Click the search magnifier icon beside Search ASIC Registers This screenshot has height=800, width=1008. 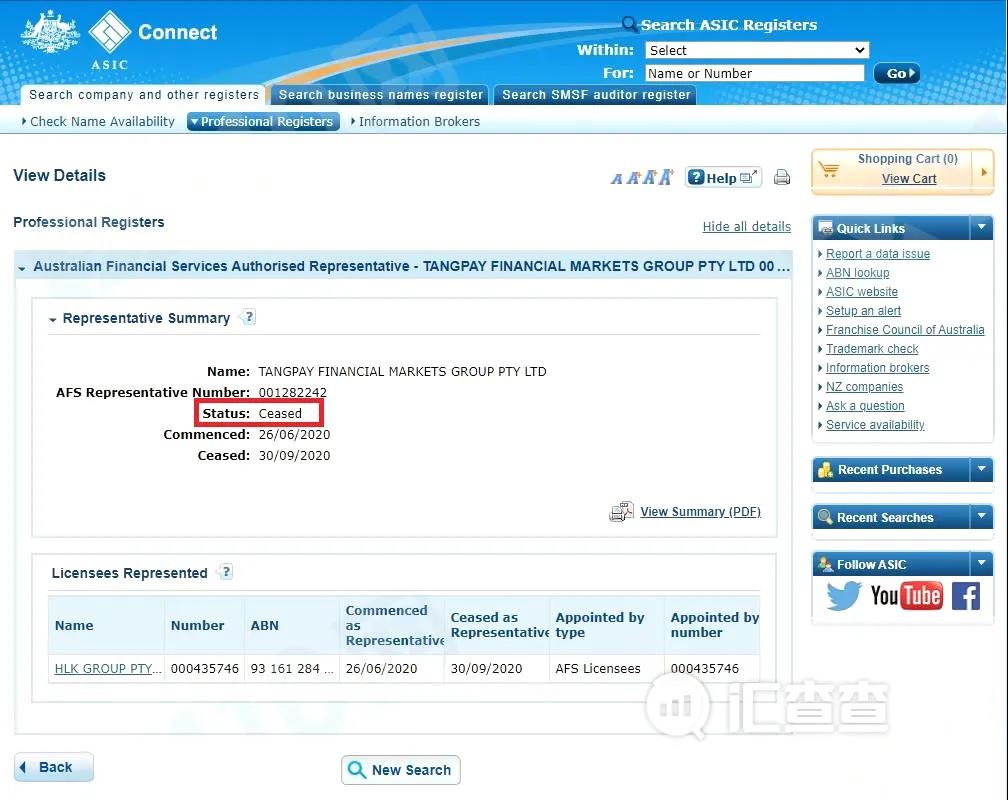tap(629, 24)
